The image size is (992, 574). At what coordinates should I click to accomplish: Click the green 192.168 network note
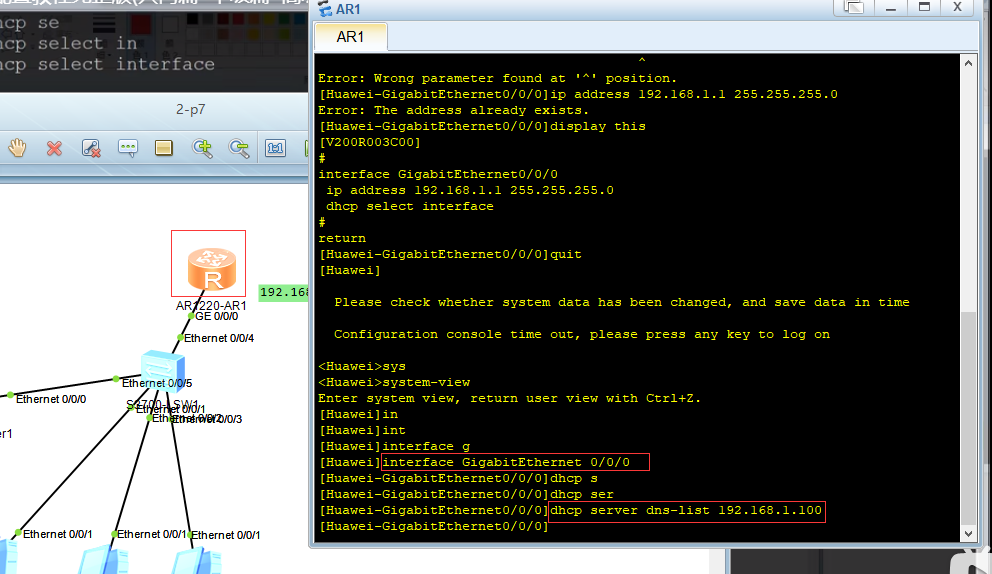pyautogui.click(x=283, y=292)
